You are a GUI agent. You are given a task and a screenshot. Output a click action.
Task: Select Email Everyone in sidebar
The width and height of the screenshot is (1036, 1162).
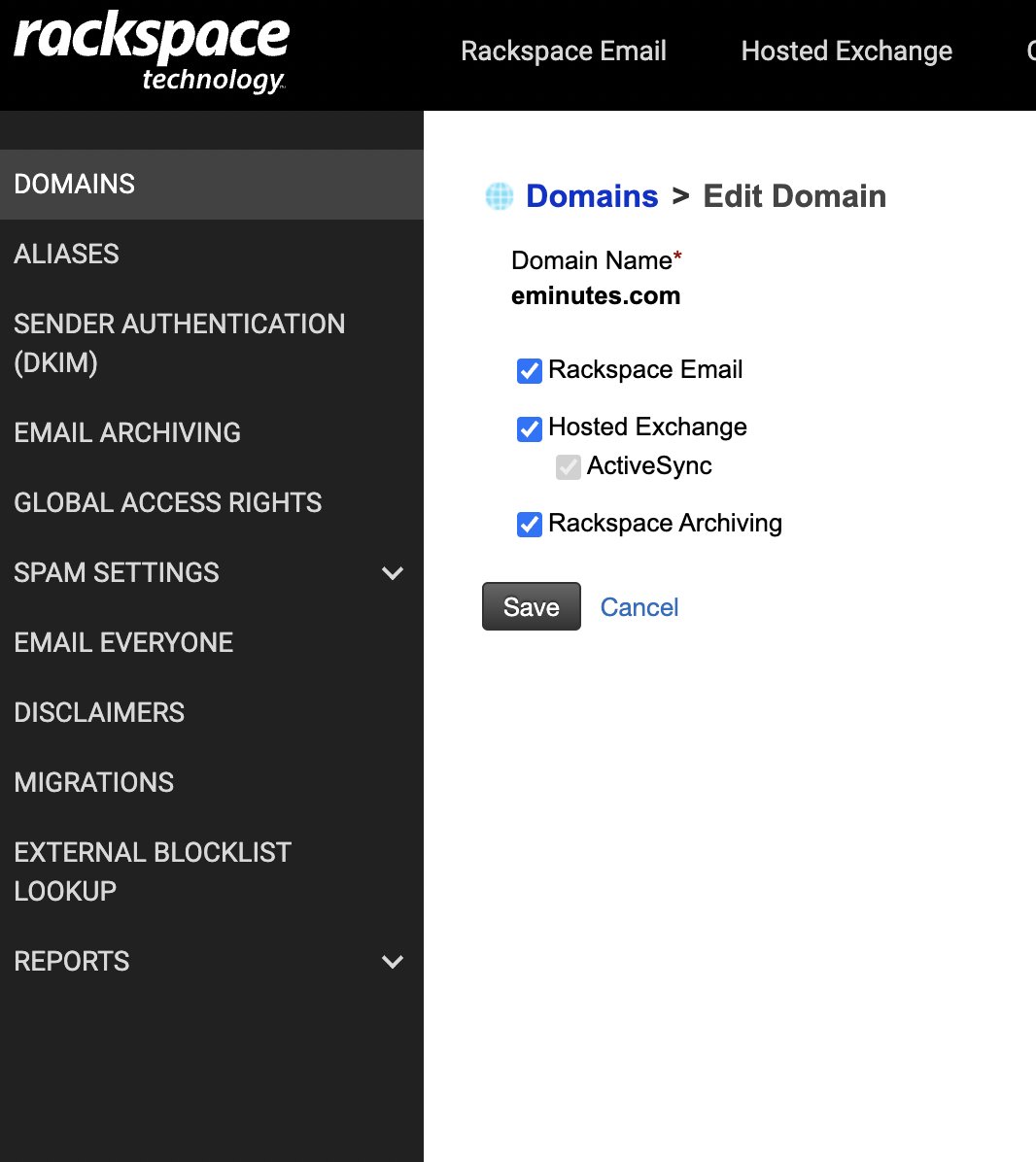point(211,642)
